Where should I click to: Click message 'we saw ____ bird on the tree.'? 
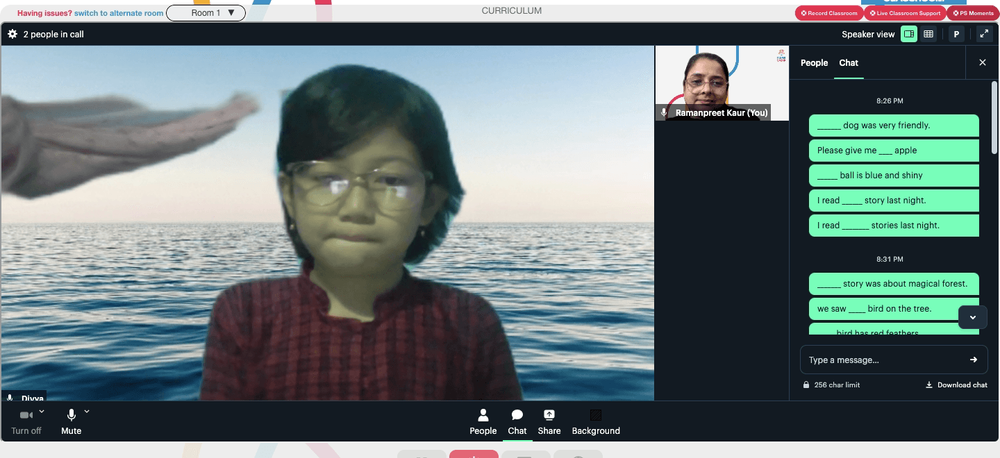(x=893, y=309)
